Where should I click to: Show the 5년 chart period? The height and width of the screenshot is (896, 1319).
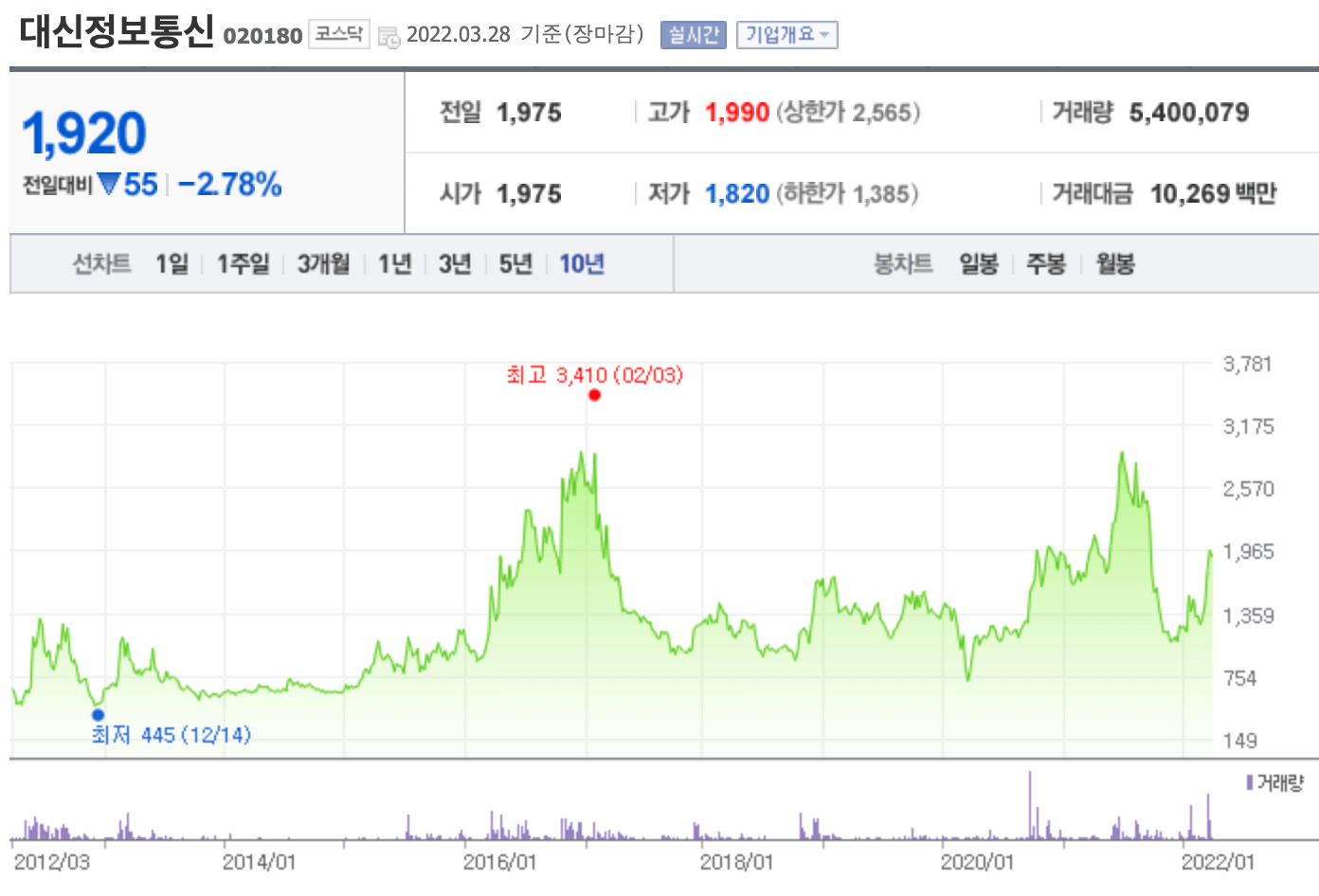[x=516, y=263]
